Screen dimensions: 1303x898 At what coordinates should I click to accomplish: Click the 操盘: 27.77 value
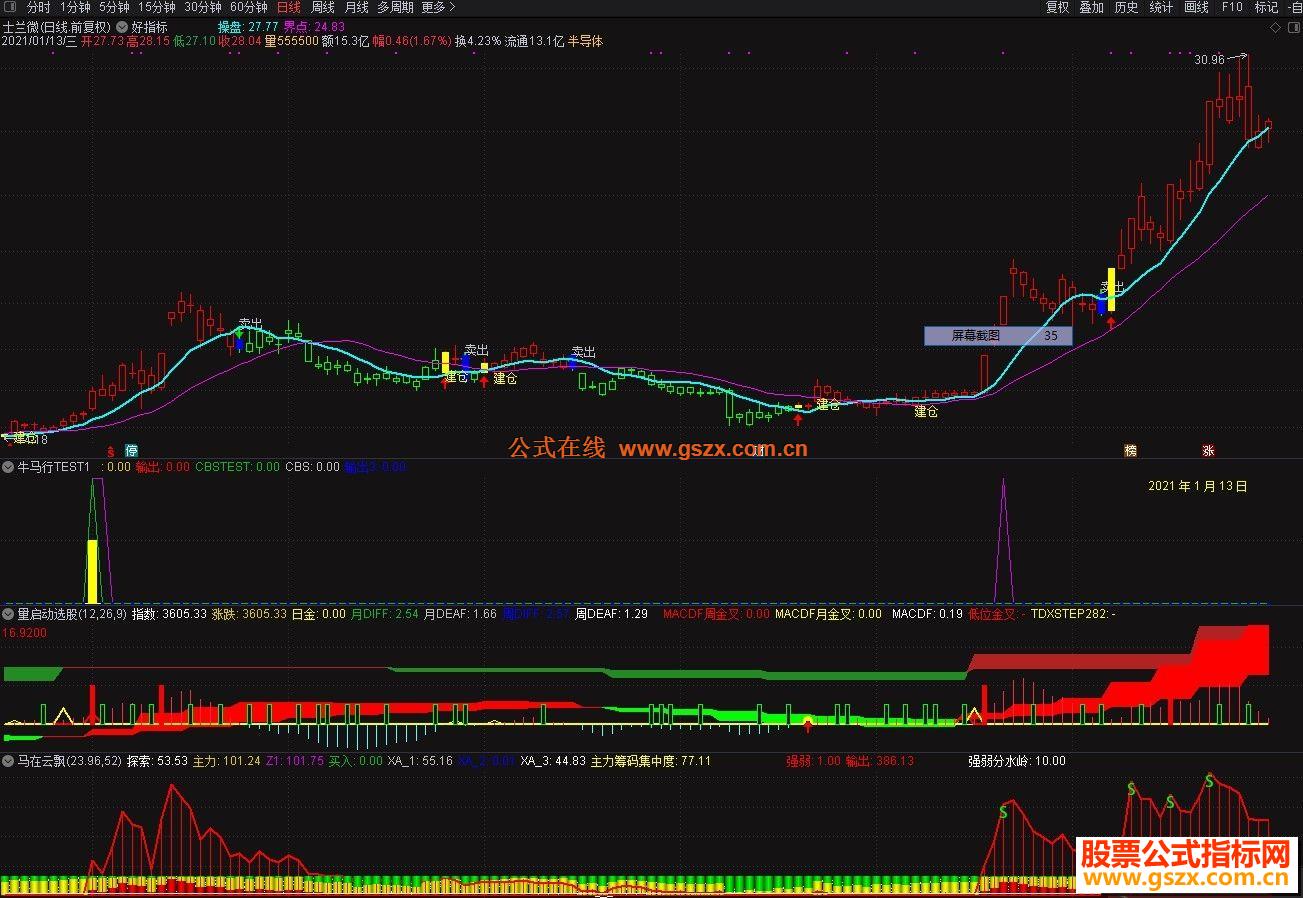pyautogui.click(x=248, y=27)
